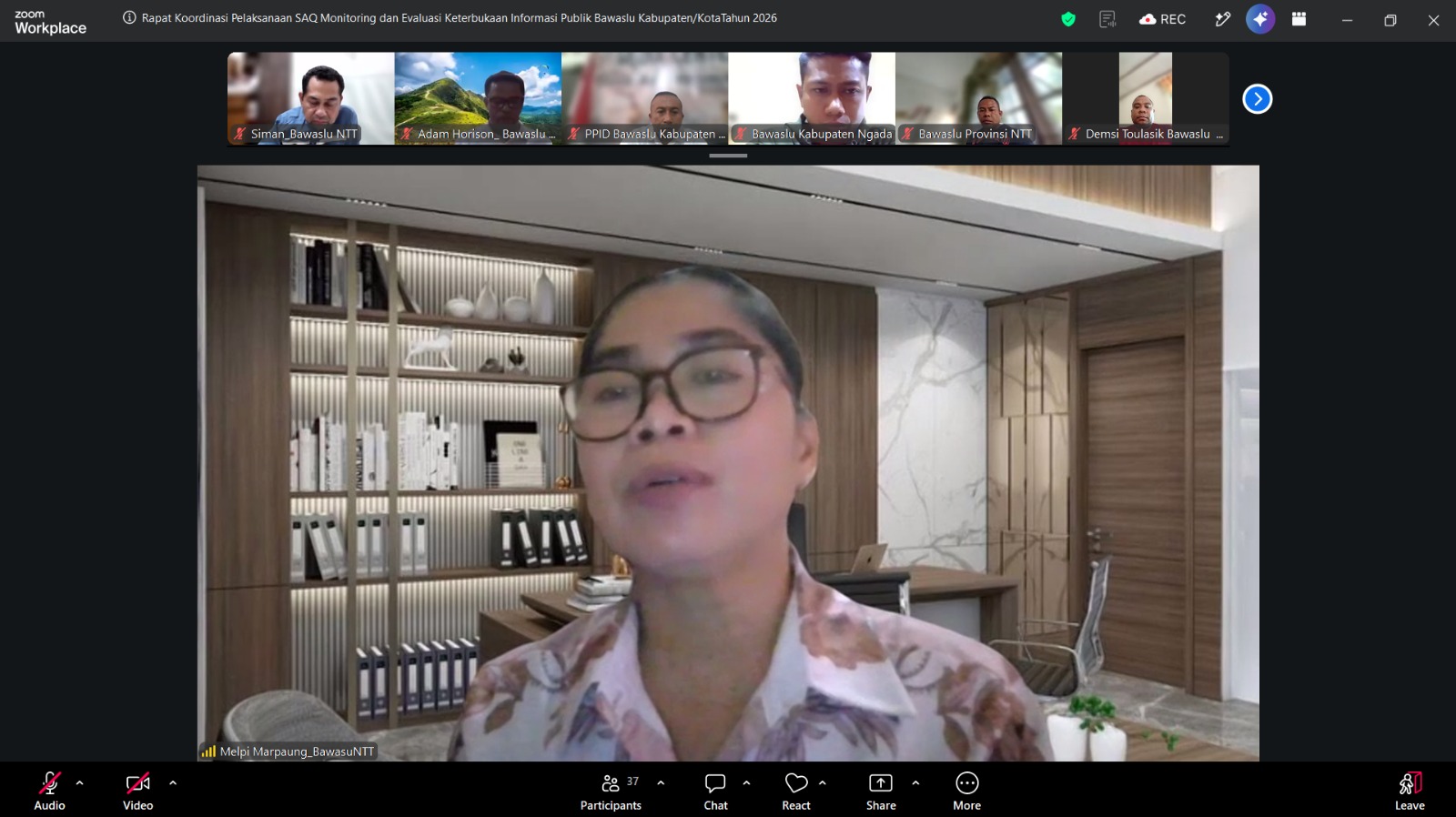Minimize the Zoom window
Viewport: 1456px width, 817px height.
point(1347,20)
